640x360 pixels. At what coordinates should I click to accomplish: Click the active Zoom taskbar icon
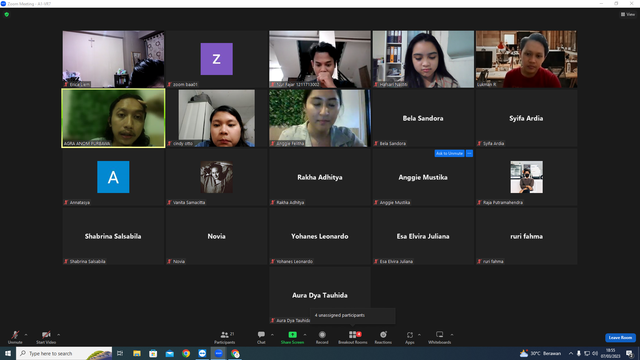click(219, 353)
